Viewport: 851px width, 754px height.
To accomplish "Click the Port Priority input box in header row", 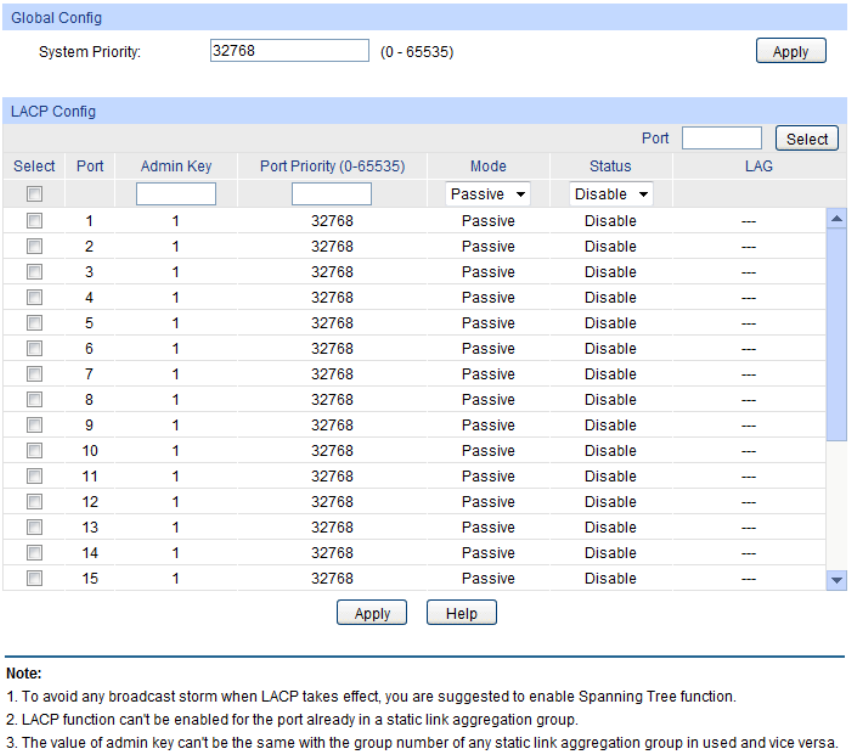I will pyautogui.click(x=331, y=194).
